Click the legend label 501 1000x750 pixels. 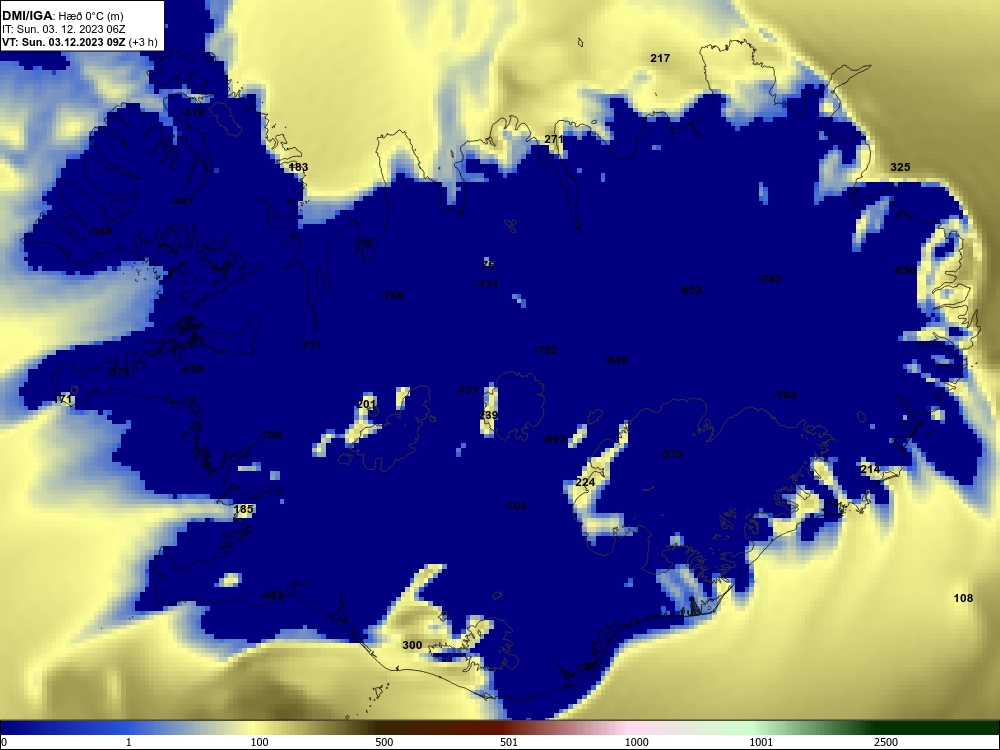coord(509,742)
